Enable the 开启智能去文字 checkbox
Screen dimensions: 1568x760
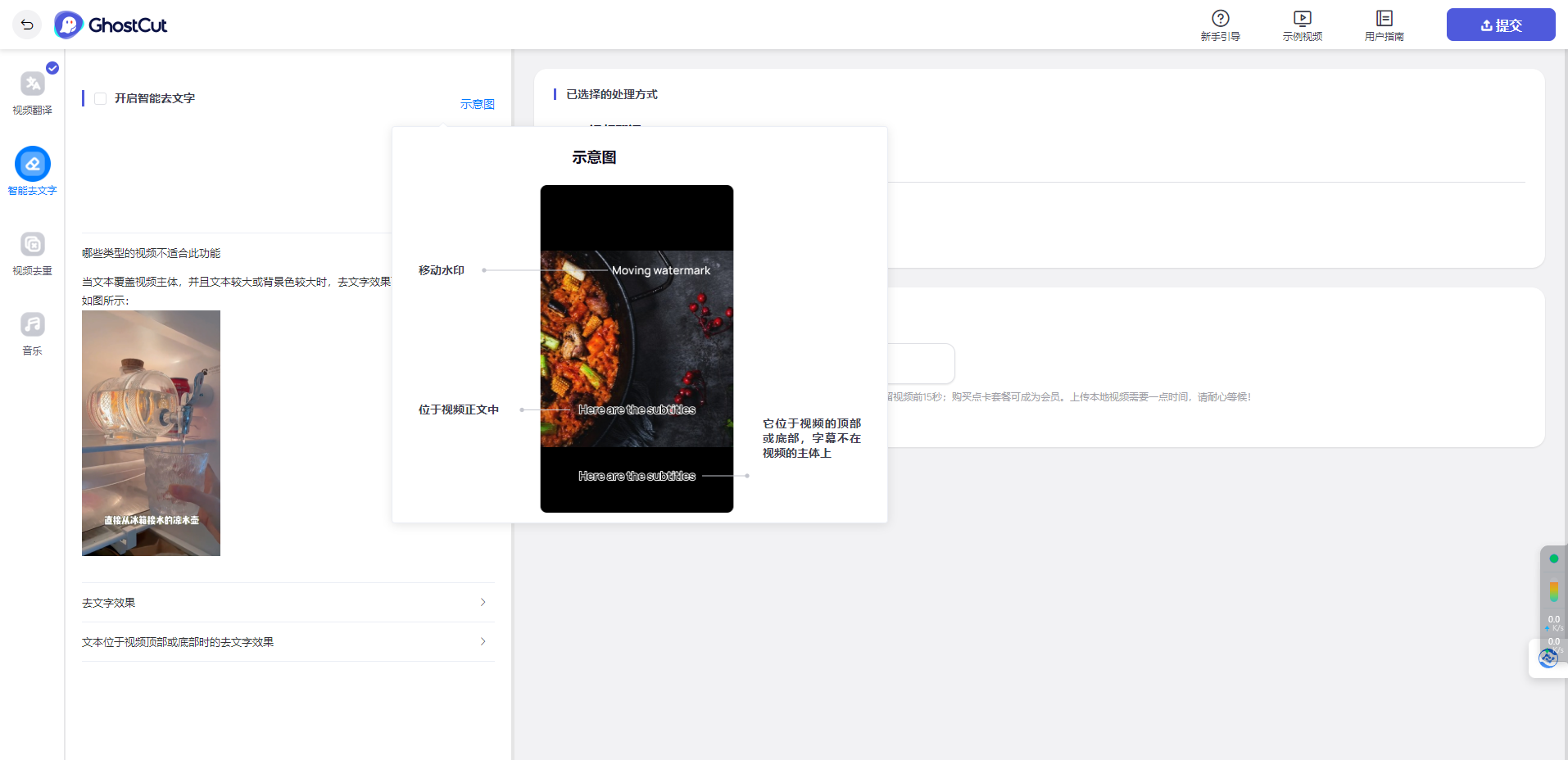point(100,98)
